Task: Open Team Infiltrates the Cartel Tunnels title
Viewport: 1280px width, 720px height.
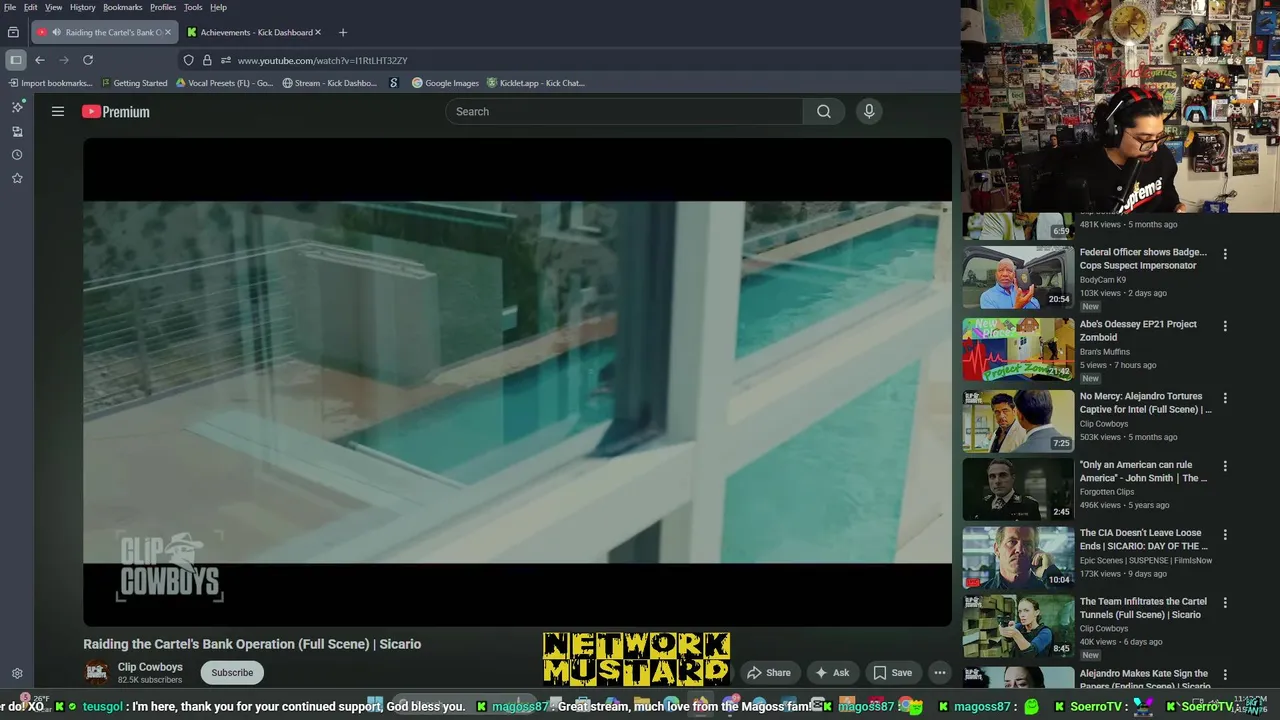Action: pyautogui.click(x=1143, y=608)
